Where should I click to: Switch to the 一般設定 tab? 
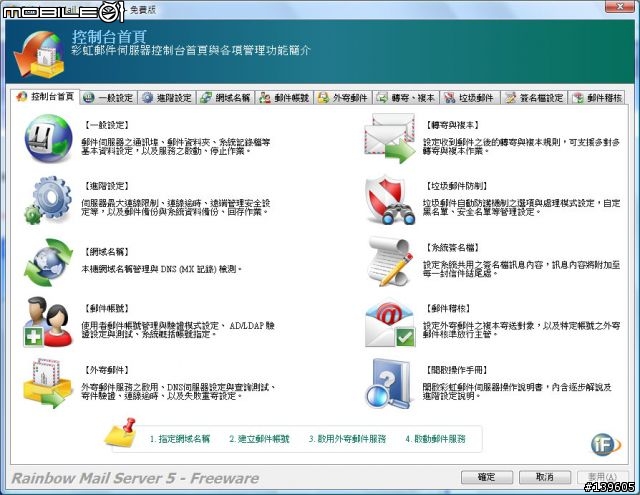[x=109, y=98]
